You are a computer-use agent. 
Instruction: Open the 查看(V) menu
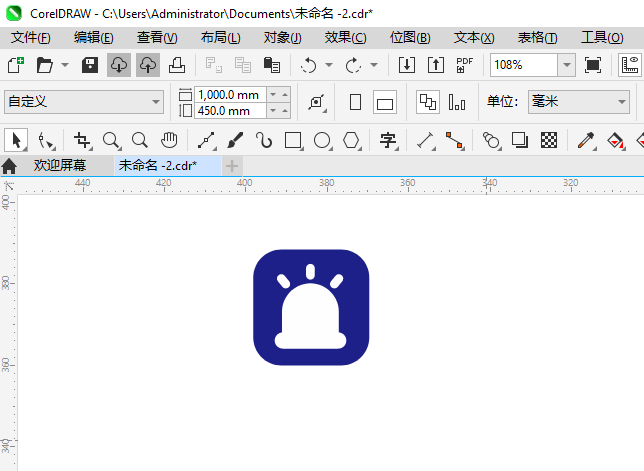[x=157, y=38]
